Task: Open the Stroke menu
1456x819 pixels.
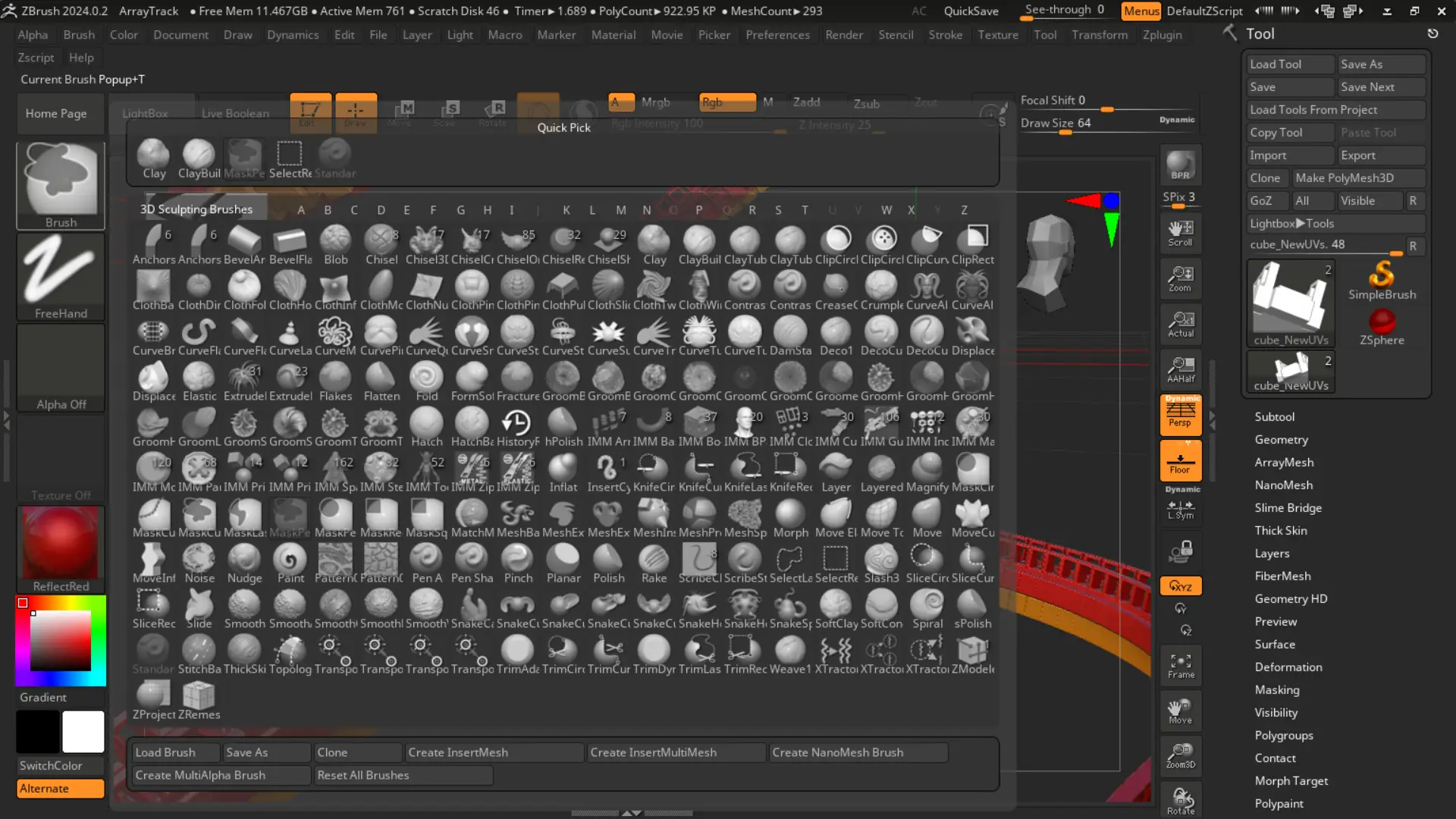Action: [945, 35]
